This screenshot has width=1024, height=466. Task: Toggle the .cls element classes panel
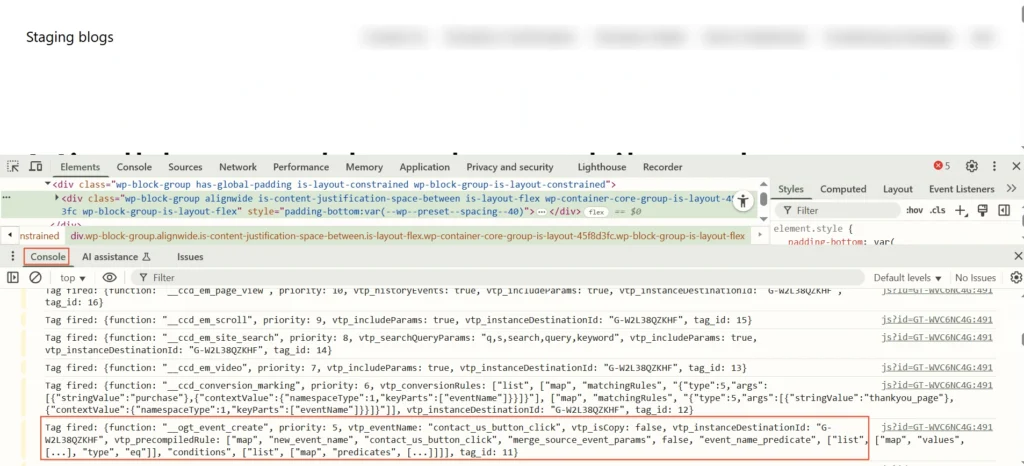tap(938, 210)
